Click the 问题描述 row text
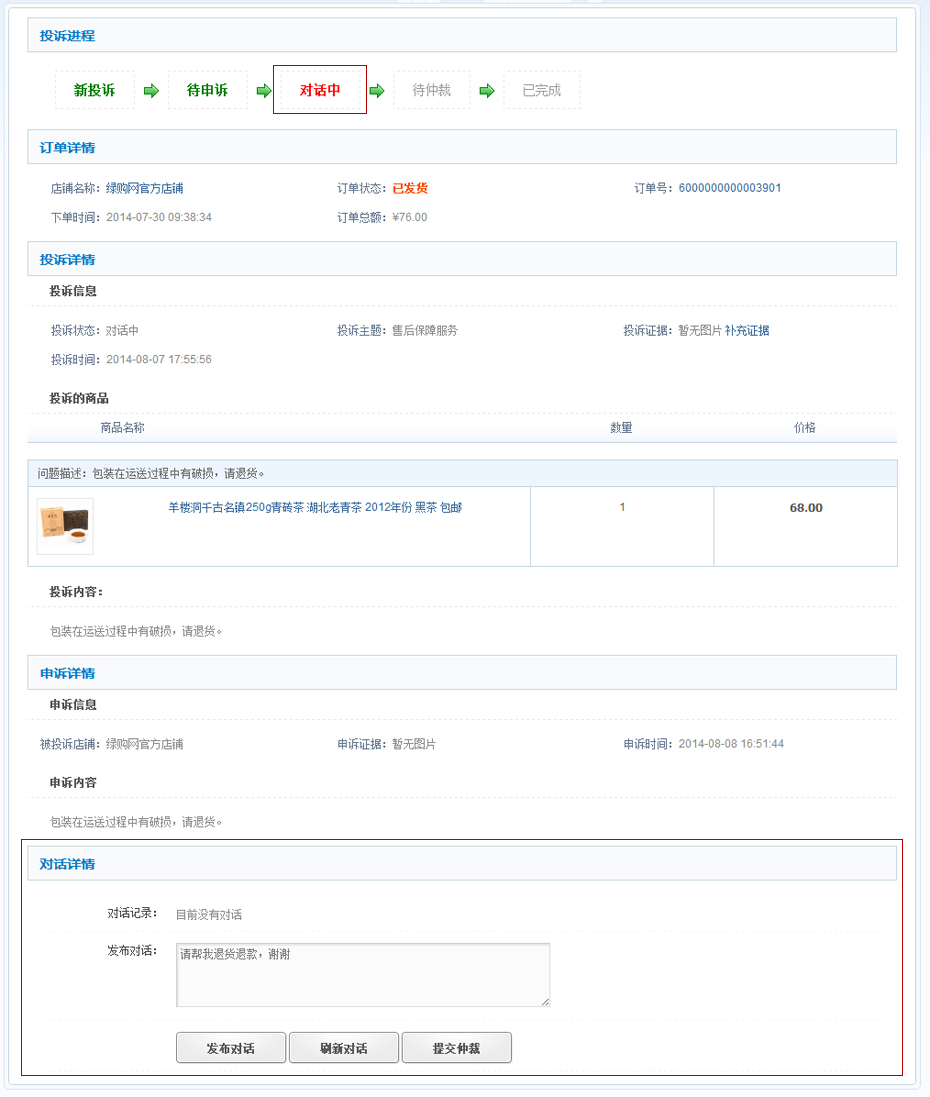The width and height of the screenshot is (930, 1097). (x=150, y=474)
